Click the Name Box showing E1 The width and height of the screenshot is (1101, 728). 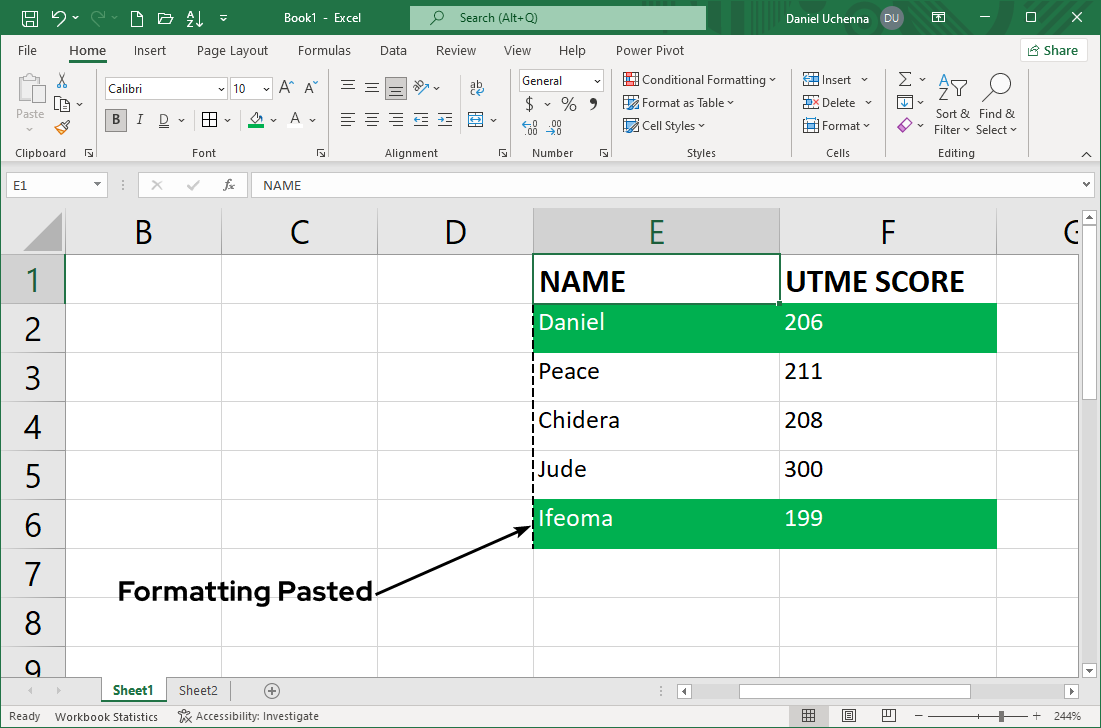click(x=48, y=185)
